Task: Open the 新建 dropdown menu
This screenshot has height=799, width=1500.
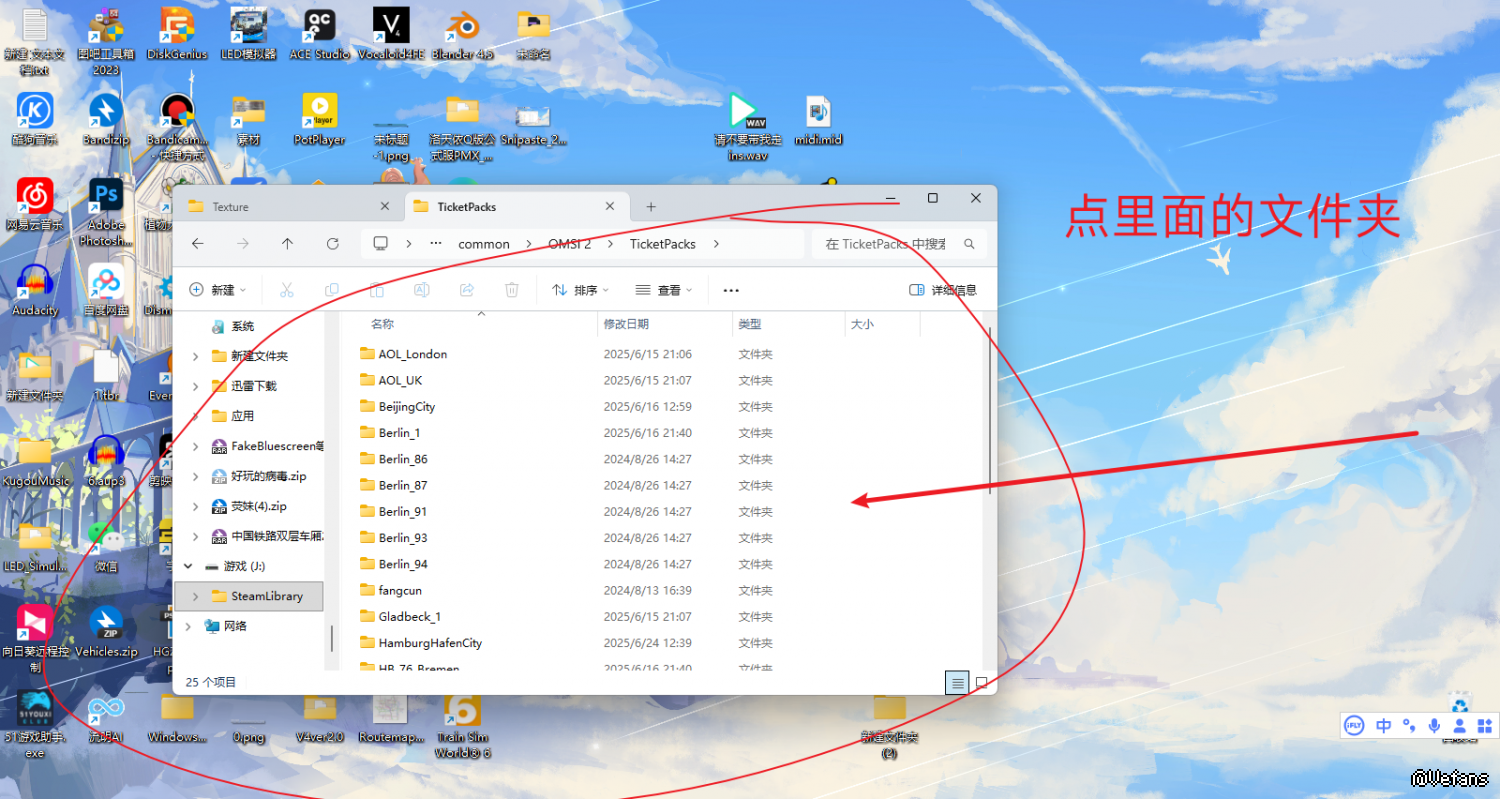Action: (218, 290)
